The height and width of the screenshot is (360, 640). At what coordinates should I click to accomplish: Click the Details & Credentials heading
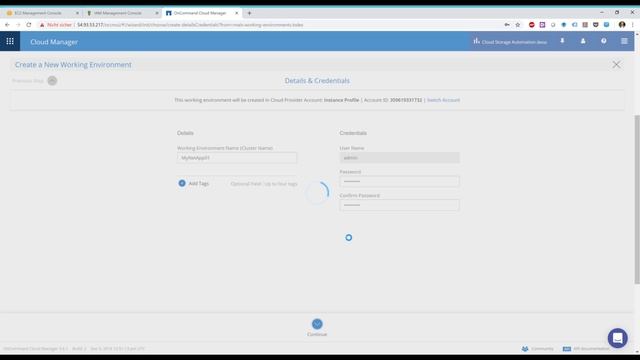point(317,81)
